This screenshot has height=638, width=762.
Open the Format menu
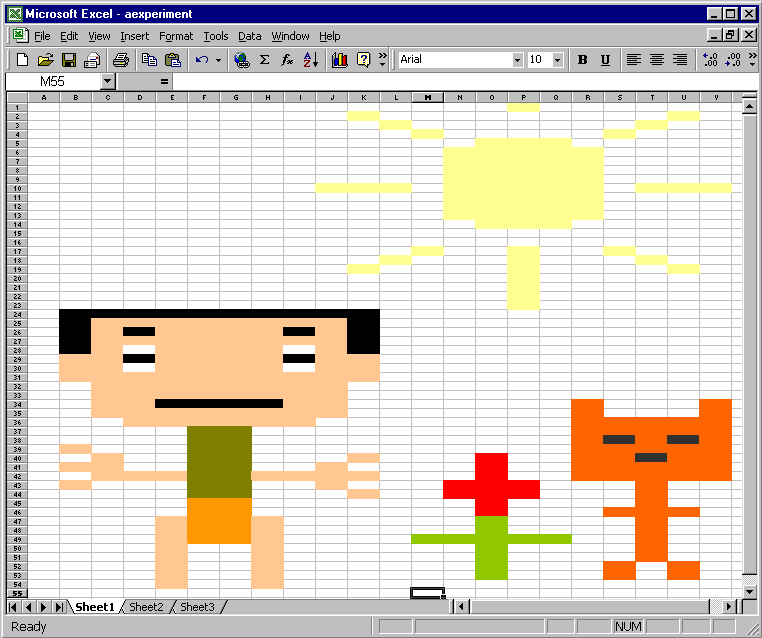point(176,36)
